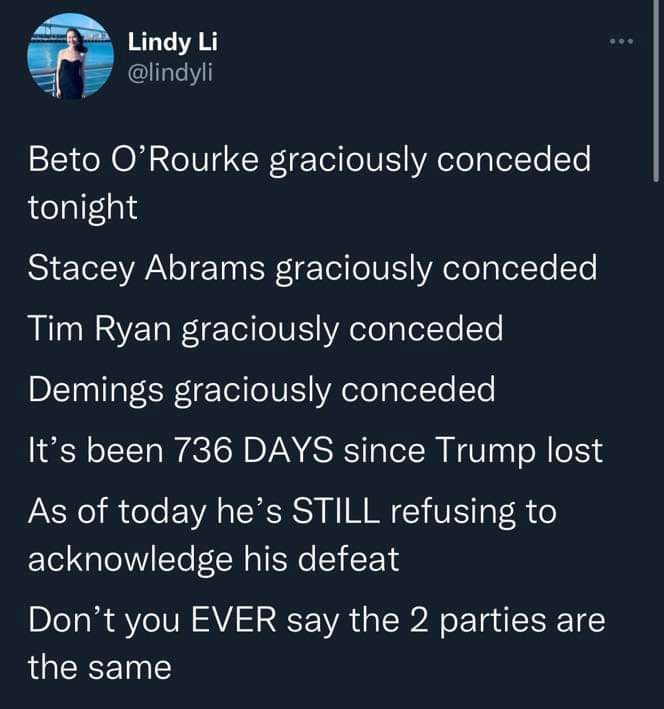Click the name Demings in the tweet

[95, 390]
